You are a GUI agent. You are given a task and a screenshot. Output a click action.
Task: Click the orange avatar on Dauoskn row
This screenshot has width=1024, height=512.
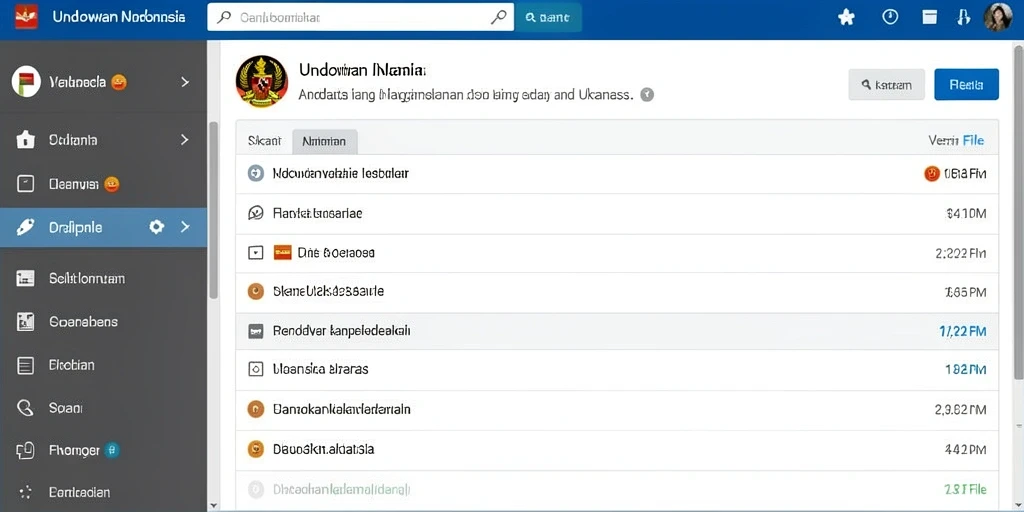[x=255, y=449]
